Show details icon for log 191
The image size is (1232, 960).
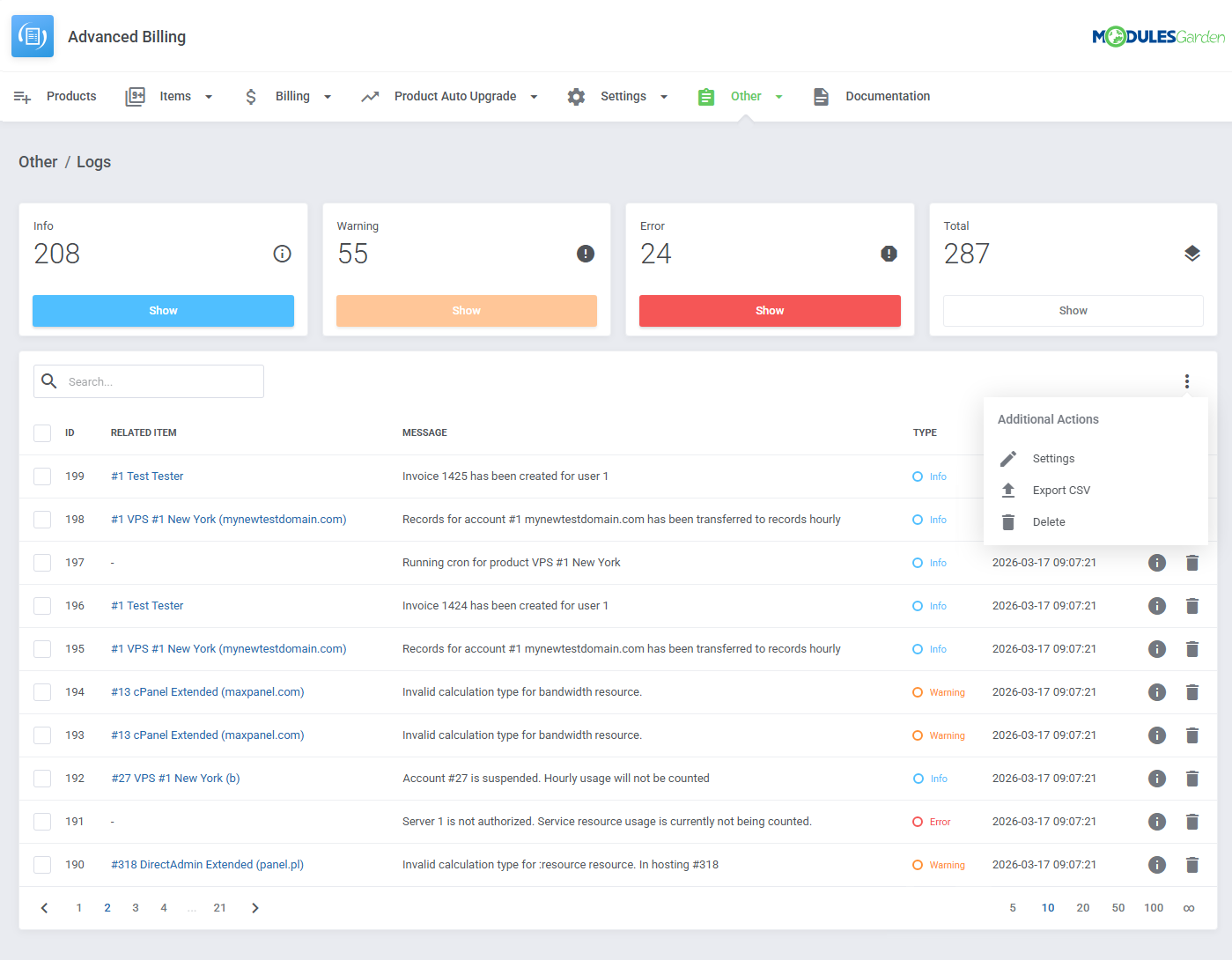point(1157,822)
